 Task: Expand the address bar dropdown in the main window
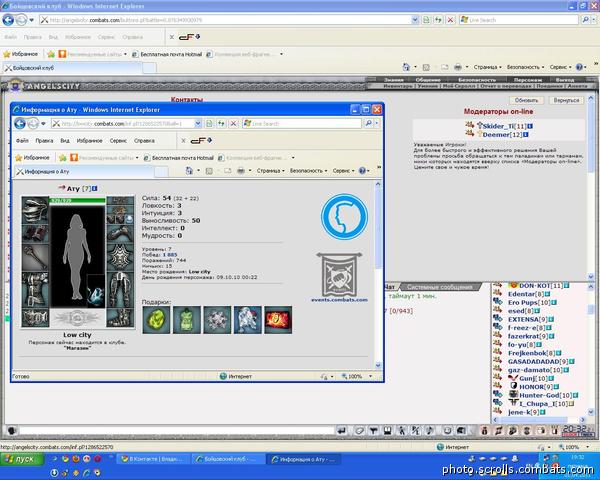(415, 20)
